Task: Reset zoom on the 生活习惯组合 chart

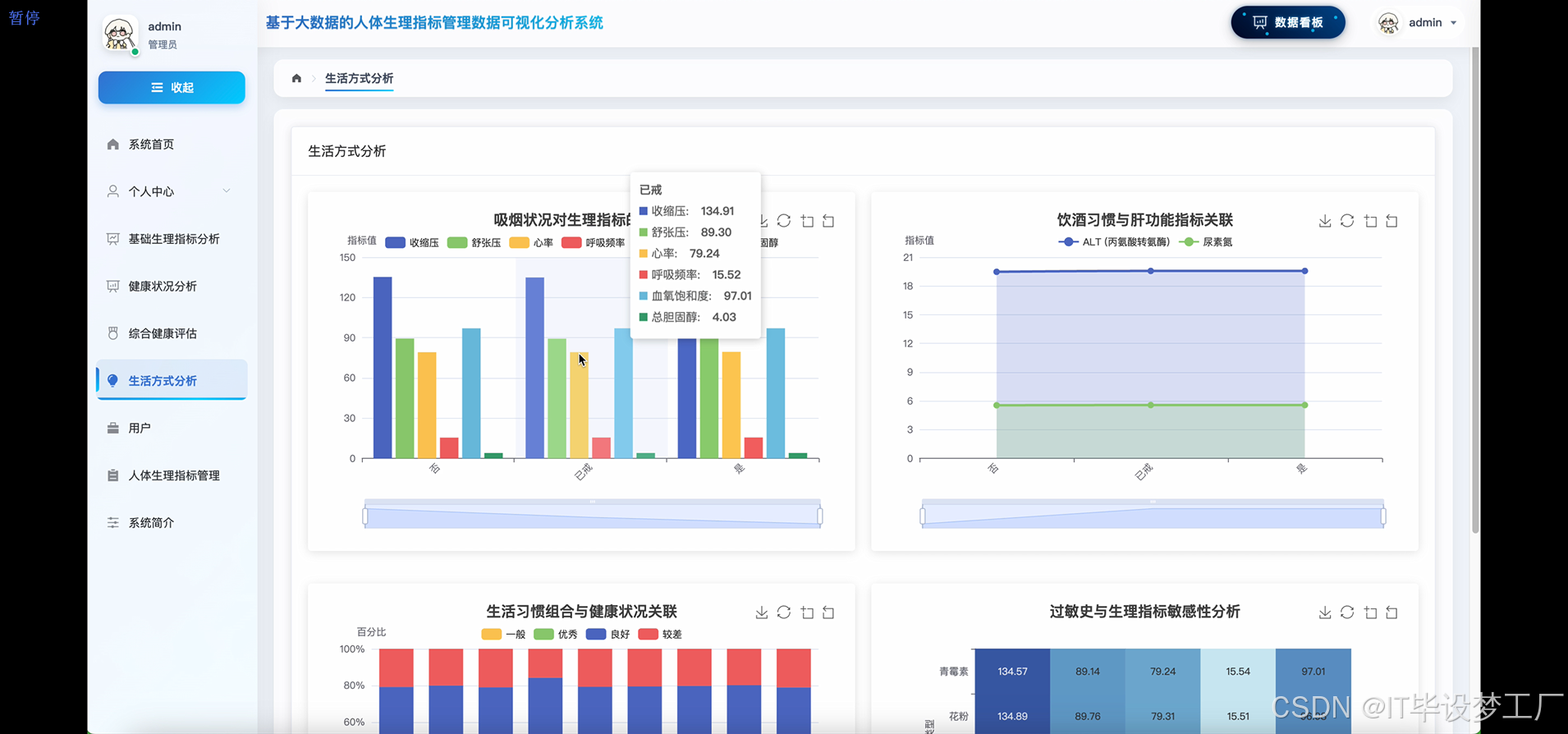Action: click(828, 612)
